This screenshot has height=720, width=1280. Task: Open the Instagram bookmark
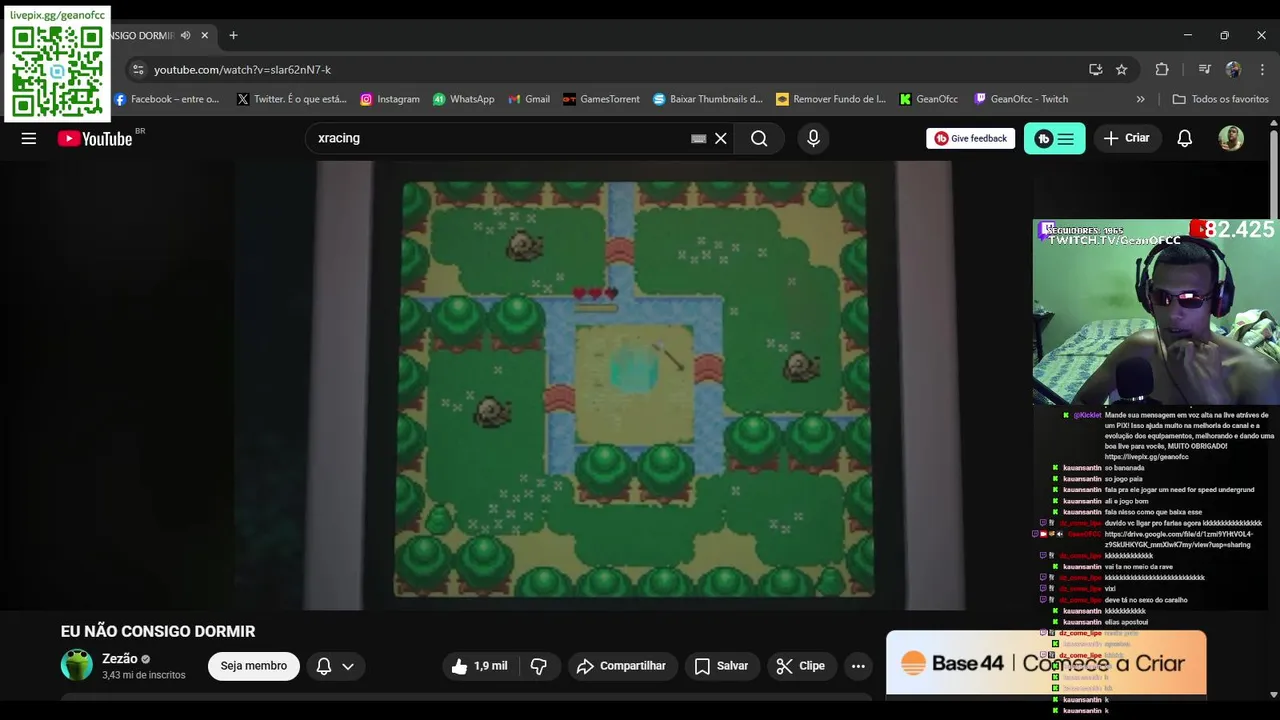pos(390,99)
